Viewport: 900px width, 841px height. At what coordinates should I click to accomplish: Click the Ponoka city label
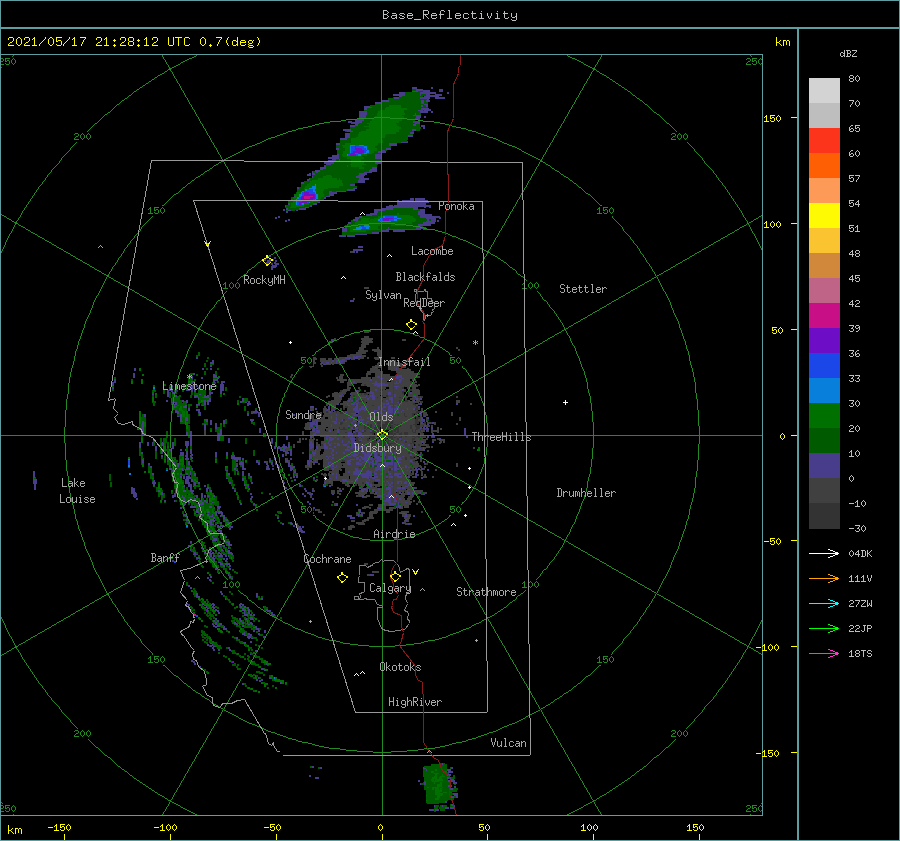coord(456,206)
